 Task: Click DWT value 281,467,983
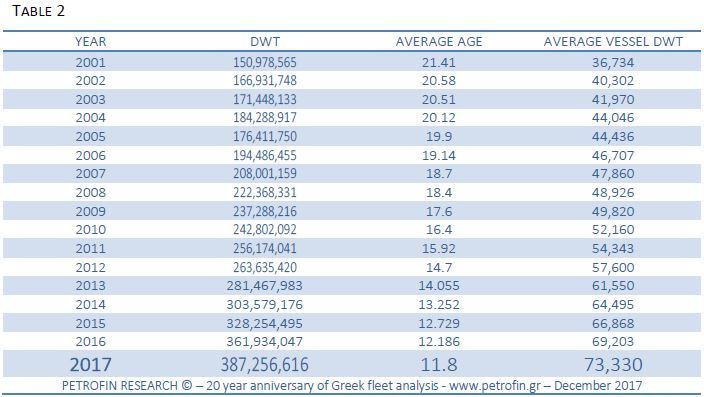click(265, 286)
